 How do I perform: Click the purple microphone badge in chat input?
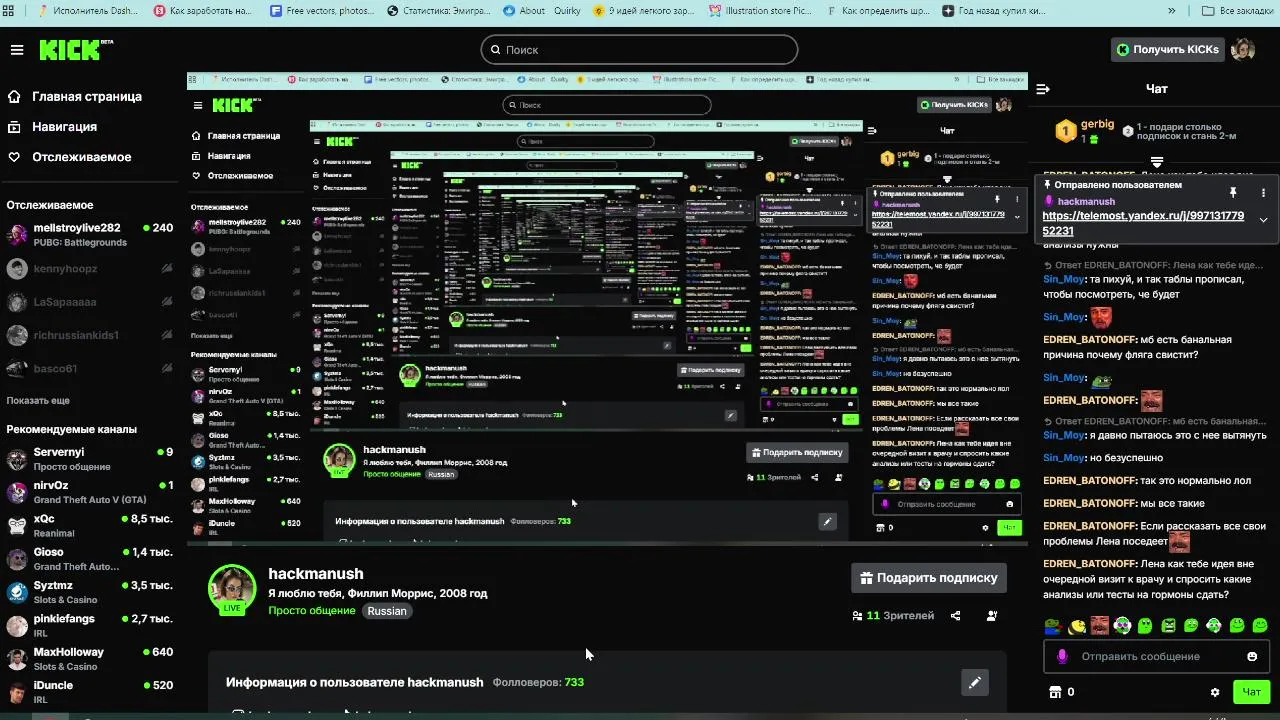tap(1062, 656)
